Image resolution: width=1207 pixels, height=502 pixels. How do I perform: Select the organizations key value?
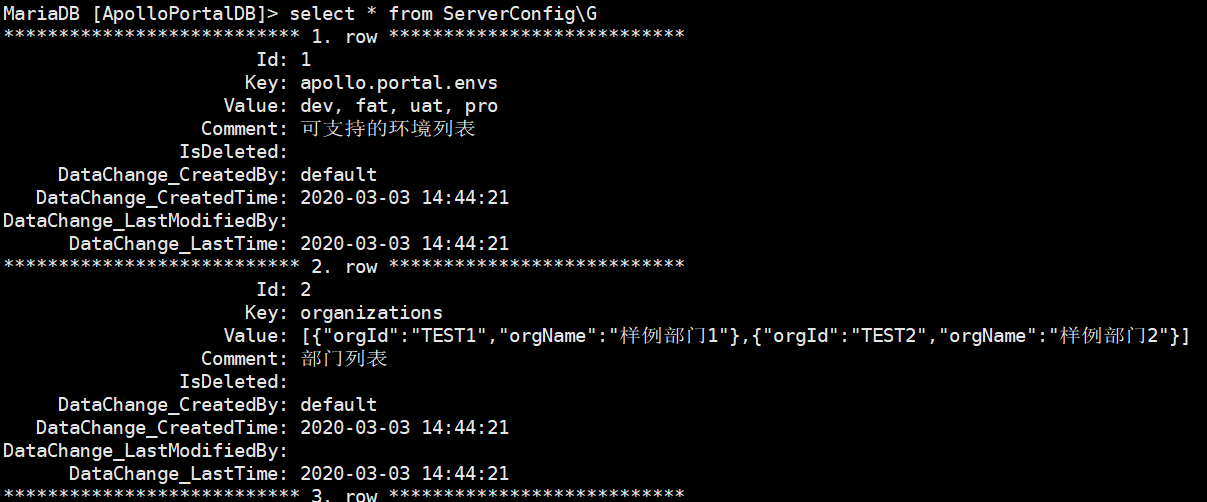coord(371,312)
